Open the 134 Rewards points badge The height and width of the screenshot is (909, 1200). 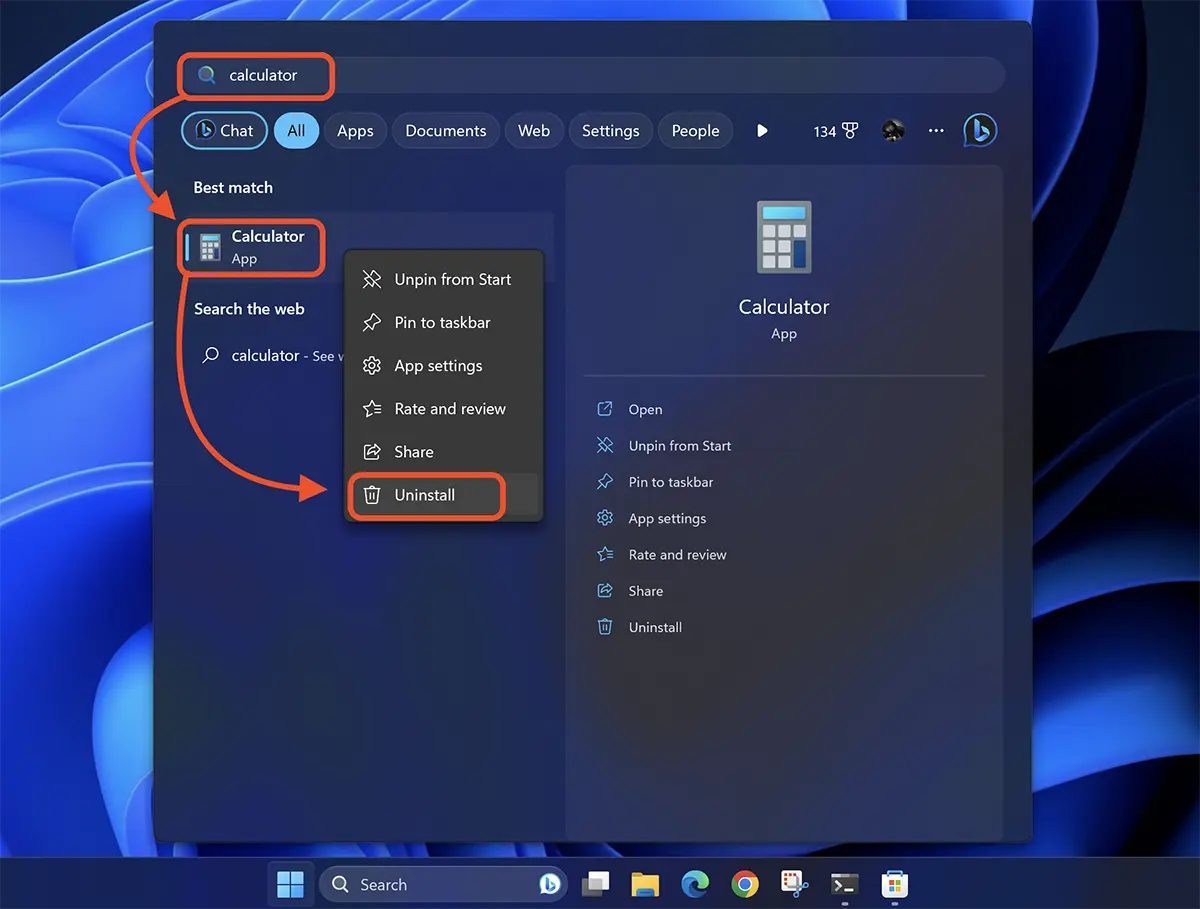836,131
